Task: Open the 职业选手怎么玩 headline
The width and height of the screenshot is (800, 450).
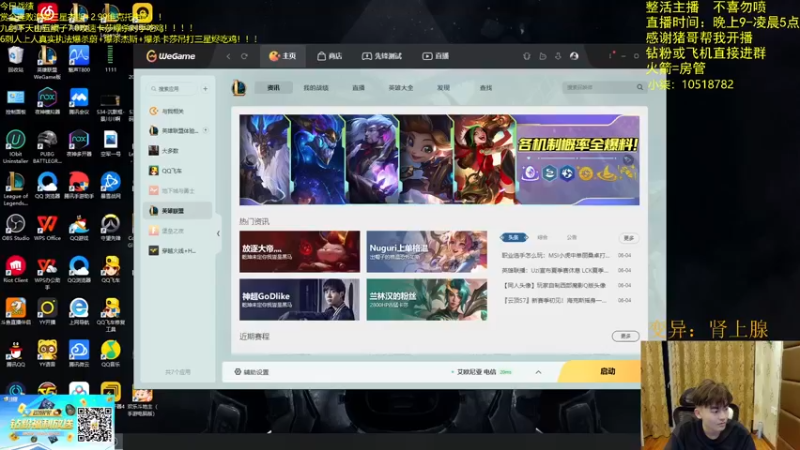Action: click(x=555, y=255)
